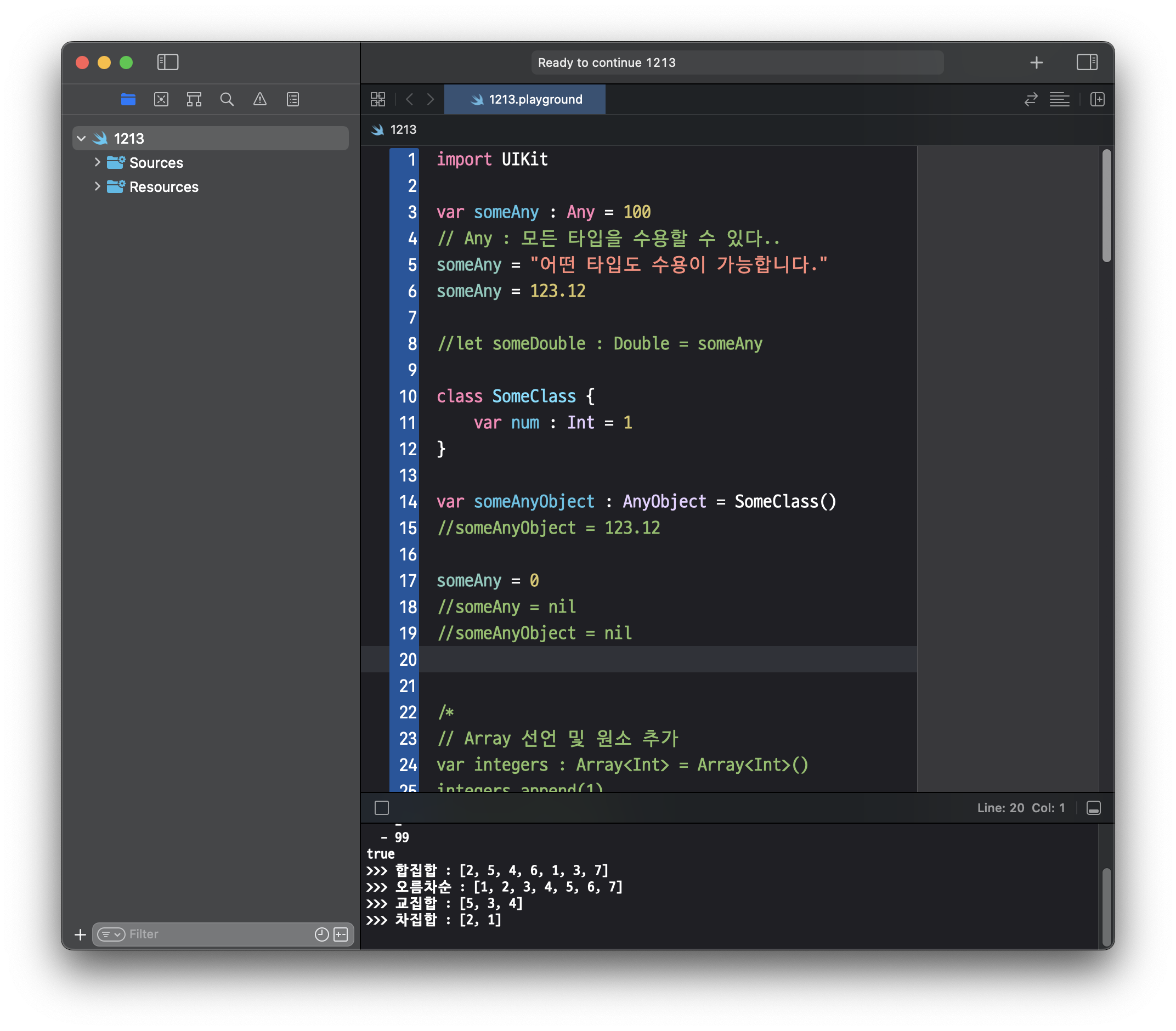Click line number 1 in gutter
1176x1031 pixels.
pyautogui.click(x=411, y=160)
